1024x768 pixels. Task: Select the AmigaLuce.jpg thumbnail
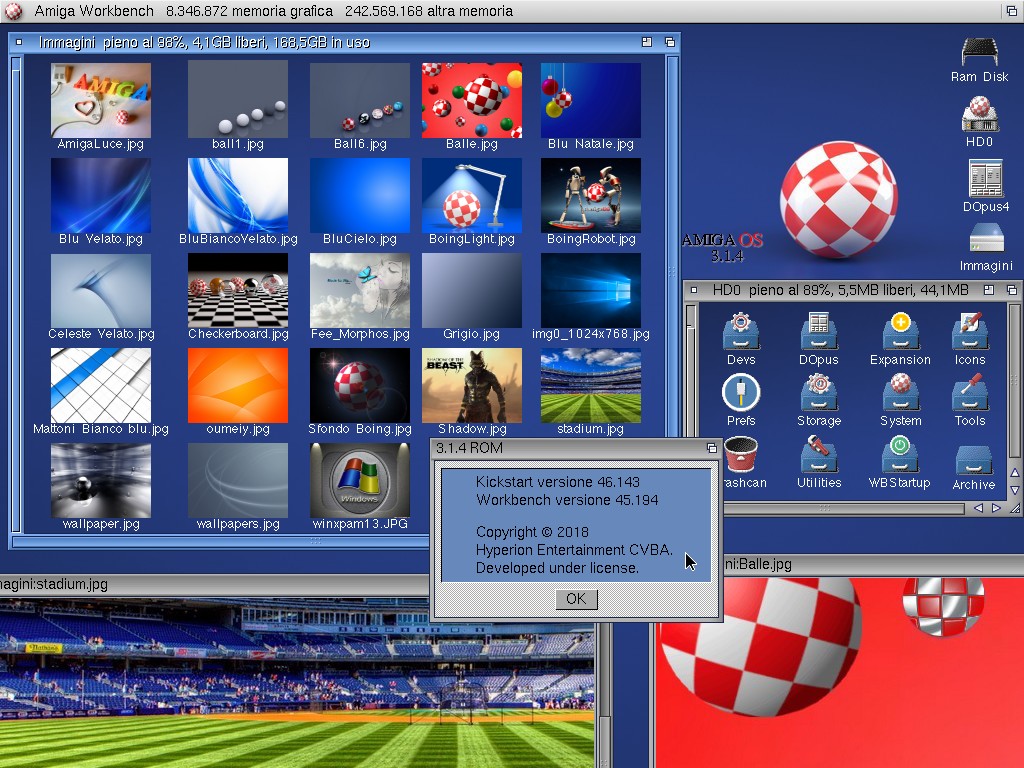click(x=101, y=100)
